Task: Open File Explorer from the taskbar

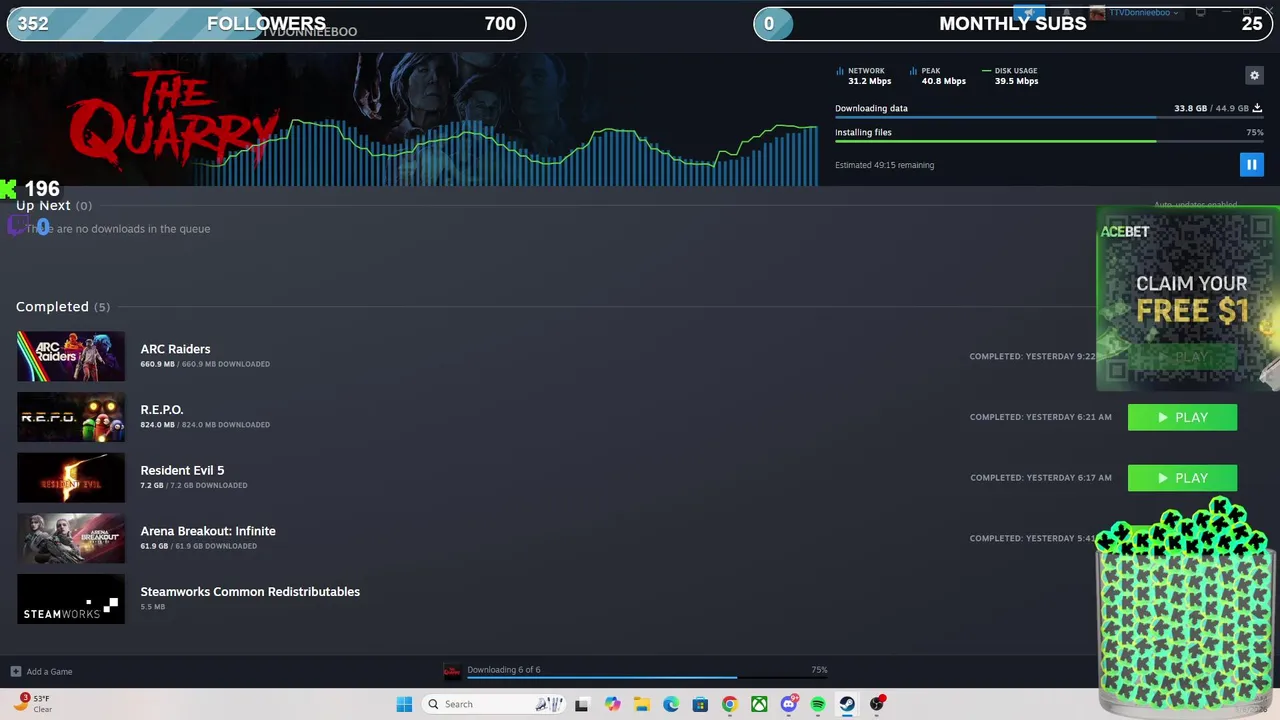Action: click(x=641, y=704)
